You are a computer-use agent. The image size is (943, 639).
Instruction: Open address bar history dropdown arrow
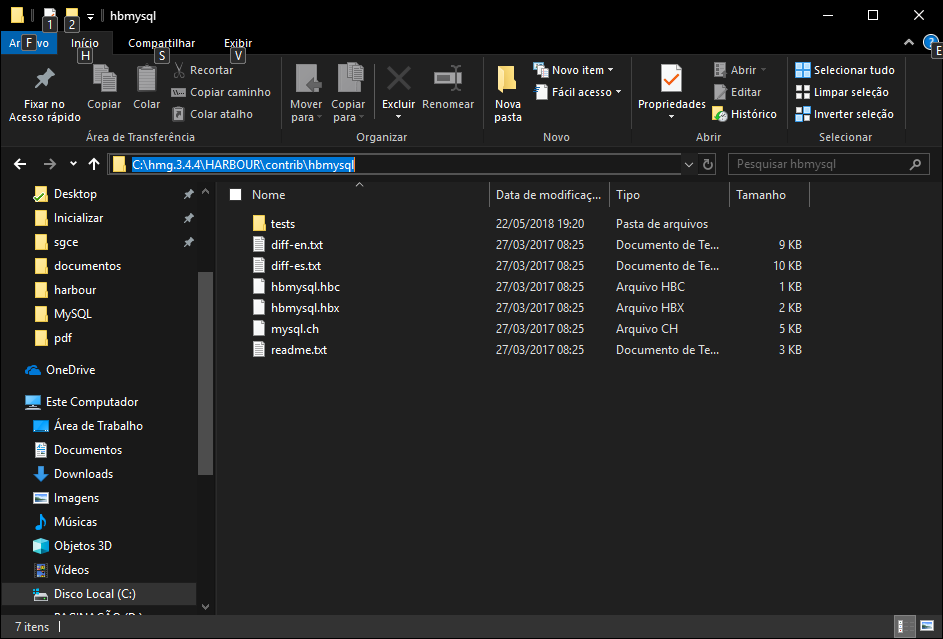pyautogui.click(x=689, y=165)
